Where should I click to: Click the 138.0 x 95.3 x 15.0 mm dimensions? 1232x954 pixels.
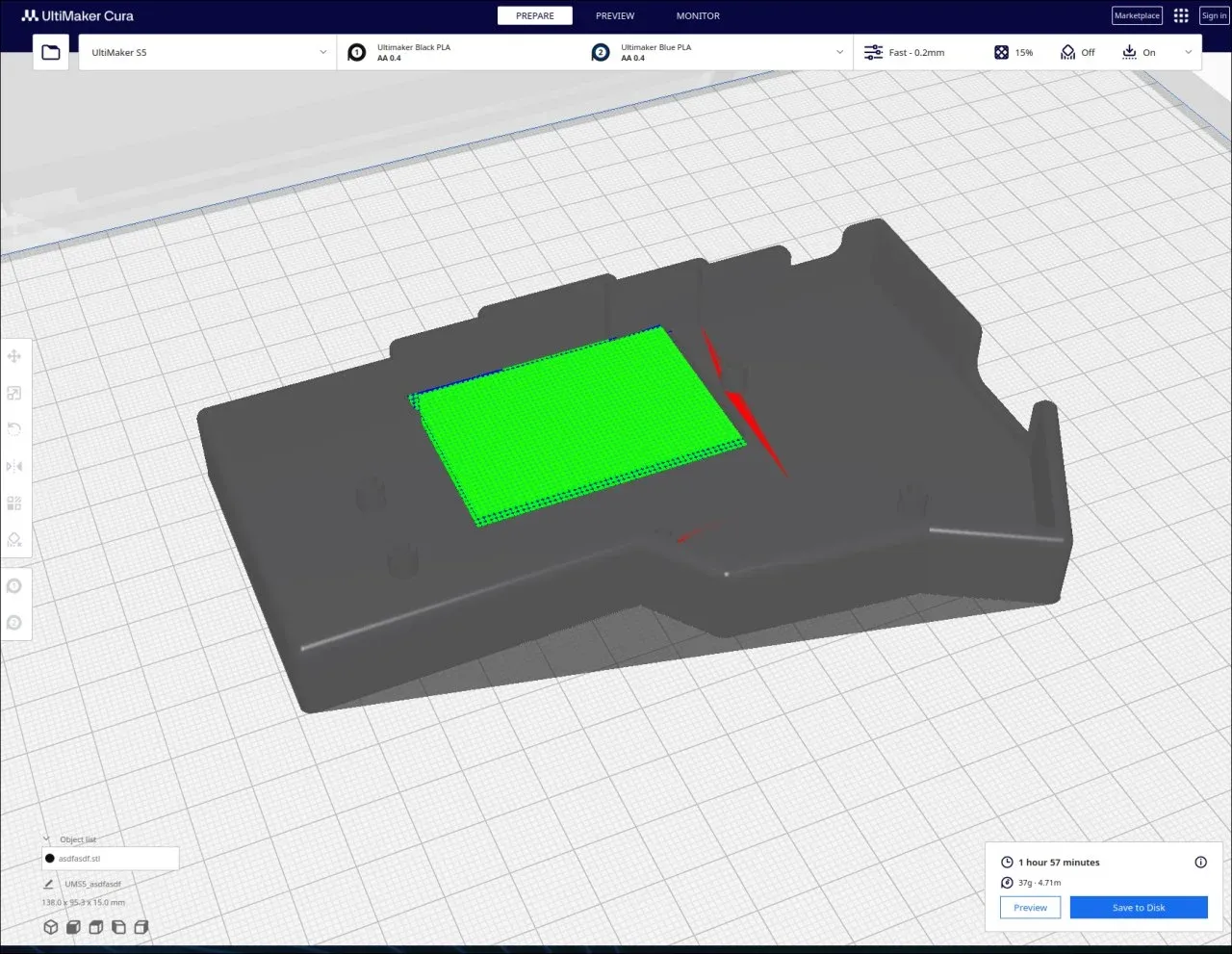tap(84, 903)
